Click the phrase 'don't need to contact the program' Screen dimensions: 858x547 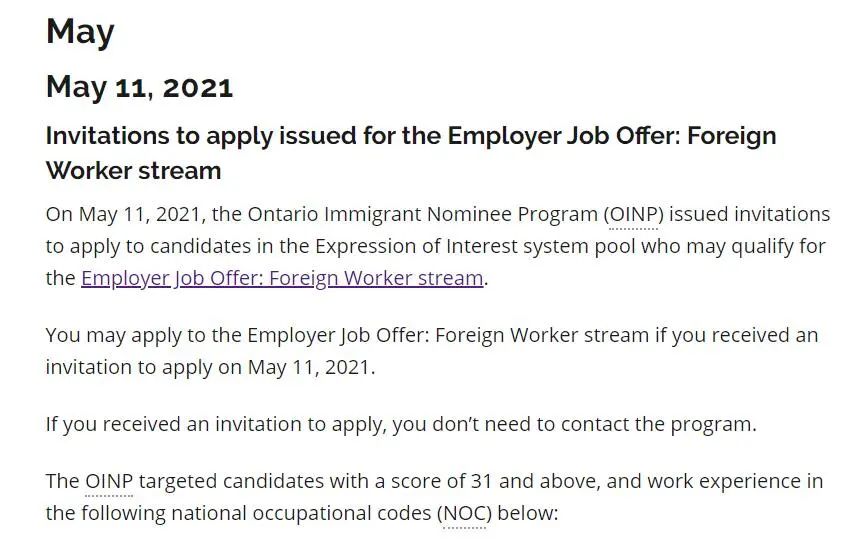594,424
